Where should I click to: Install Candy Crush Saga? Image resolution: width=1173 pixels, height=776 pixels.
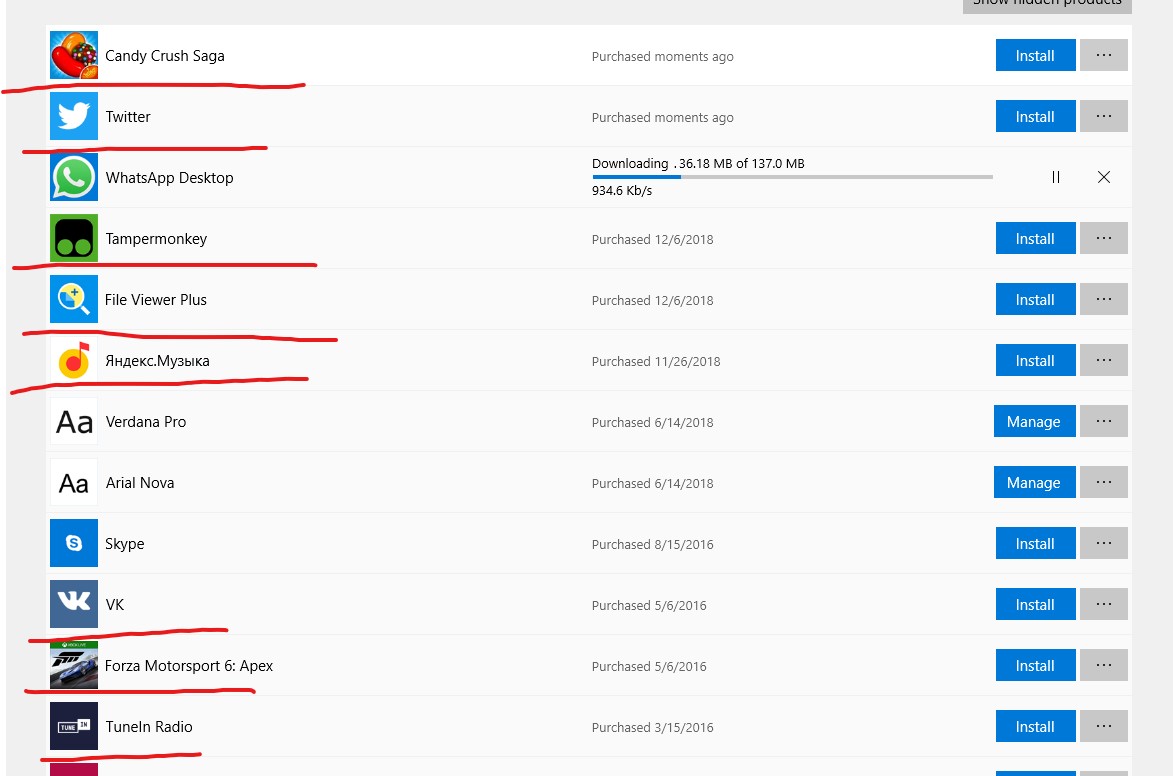tap(1035, 55)
